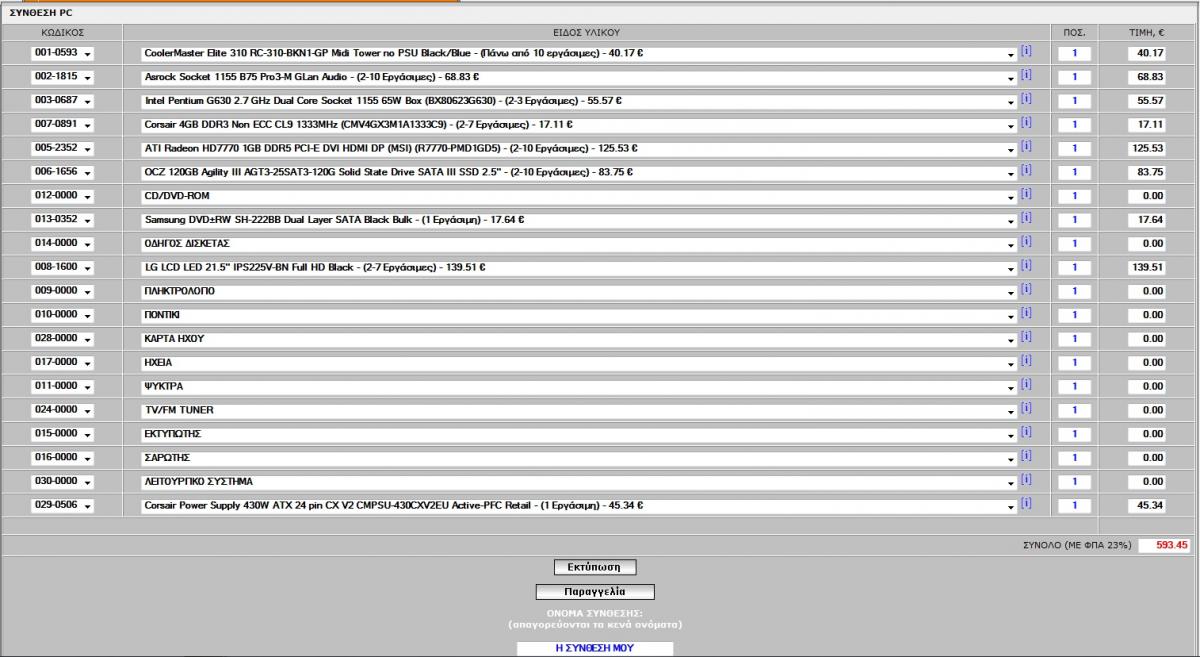Image resolution: width=1200 pixels, height=657 pixels.
Task: Click info icon in ΠΛΗΚΤΡΟΛΟΓΙΟ row
Action: [1026, 290]
